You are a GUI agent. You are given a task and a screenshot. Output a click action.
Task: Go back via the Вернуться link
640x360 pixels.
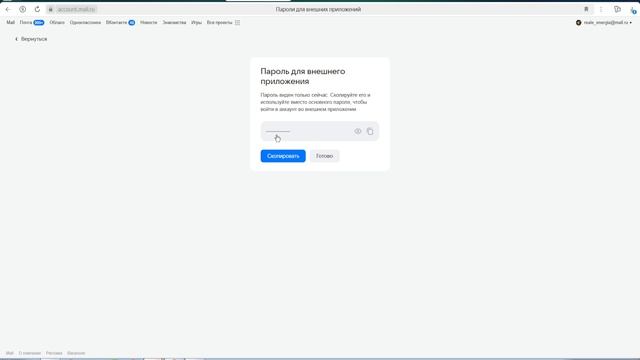click(31, 39)
